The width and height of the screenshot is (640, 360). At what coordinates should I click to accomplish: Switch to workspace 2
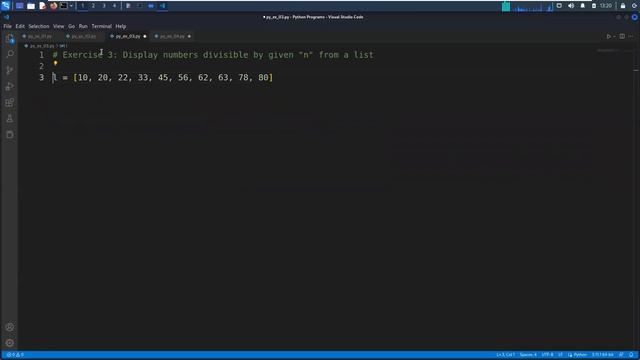pos(93,6)
